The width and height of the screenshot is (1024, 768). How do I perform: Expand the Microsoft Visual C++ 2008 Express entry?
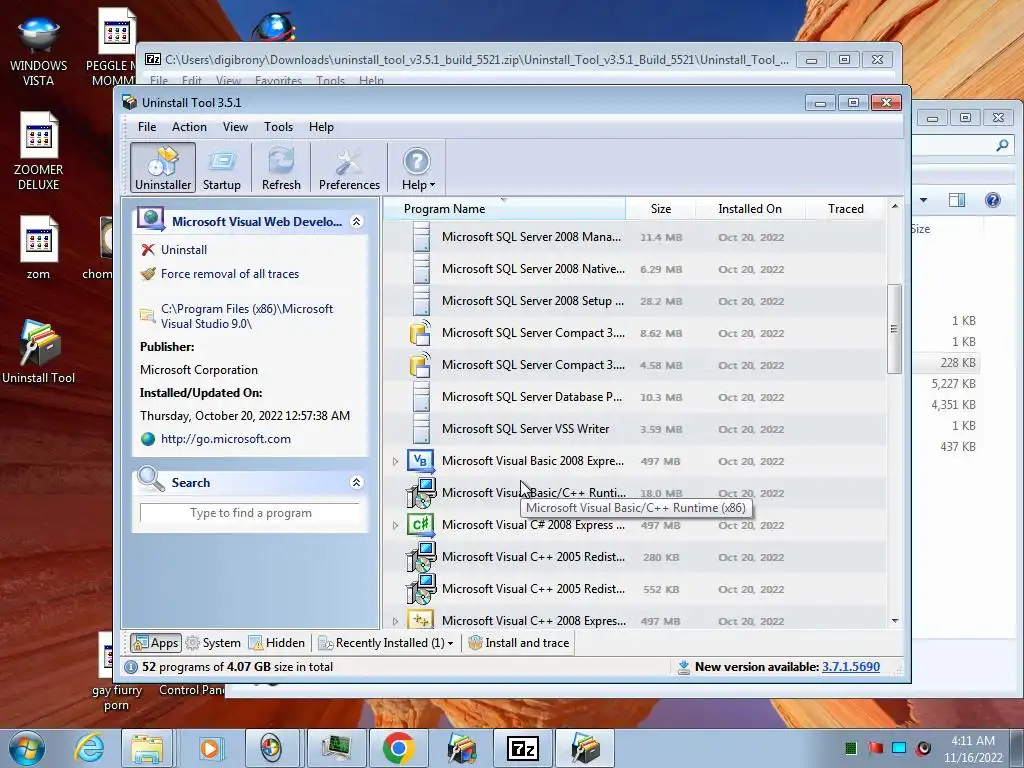(x=395, y=621)
